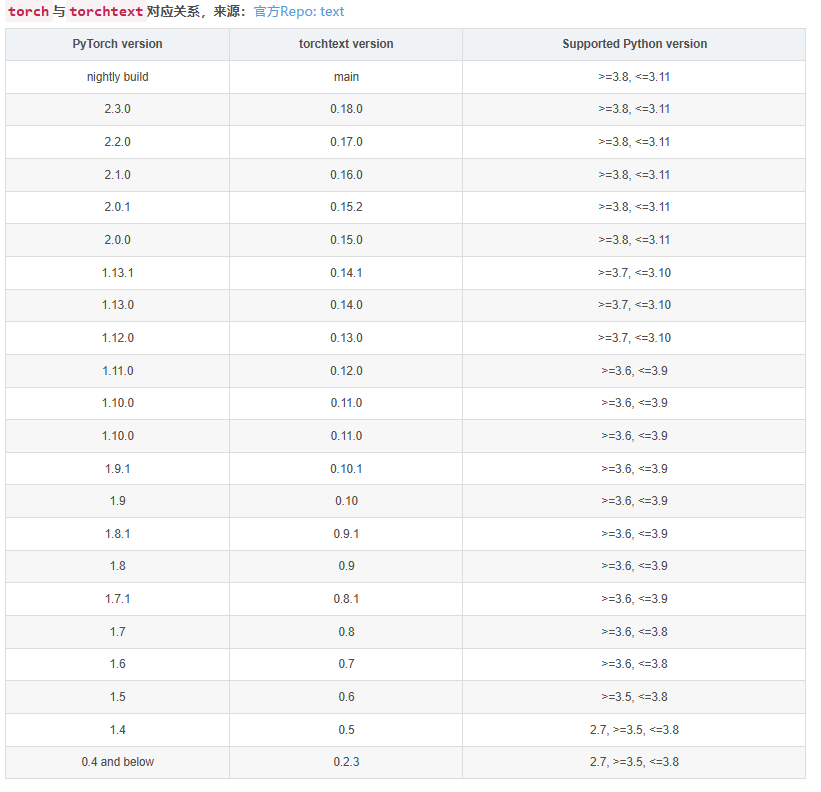Click the red 'torch' code label in heading
The image size is (821, 792).
click(x=28, y=12)
